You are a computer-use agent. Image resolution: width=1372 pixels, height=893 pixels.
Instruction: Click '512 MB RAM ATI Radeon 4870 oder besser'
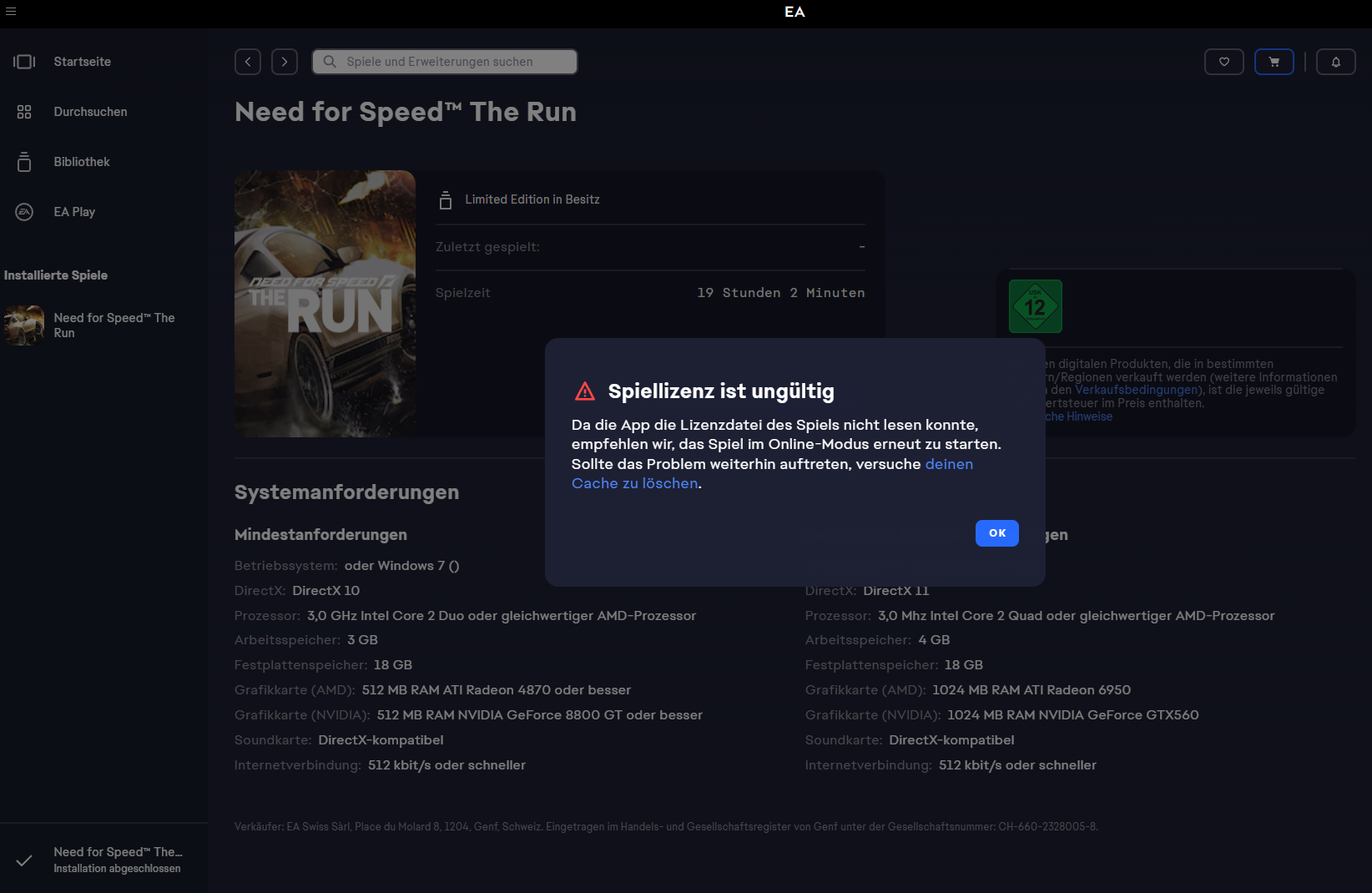coord(497,690)
